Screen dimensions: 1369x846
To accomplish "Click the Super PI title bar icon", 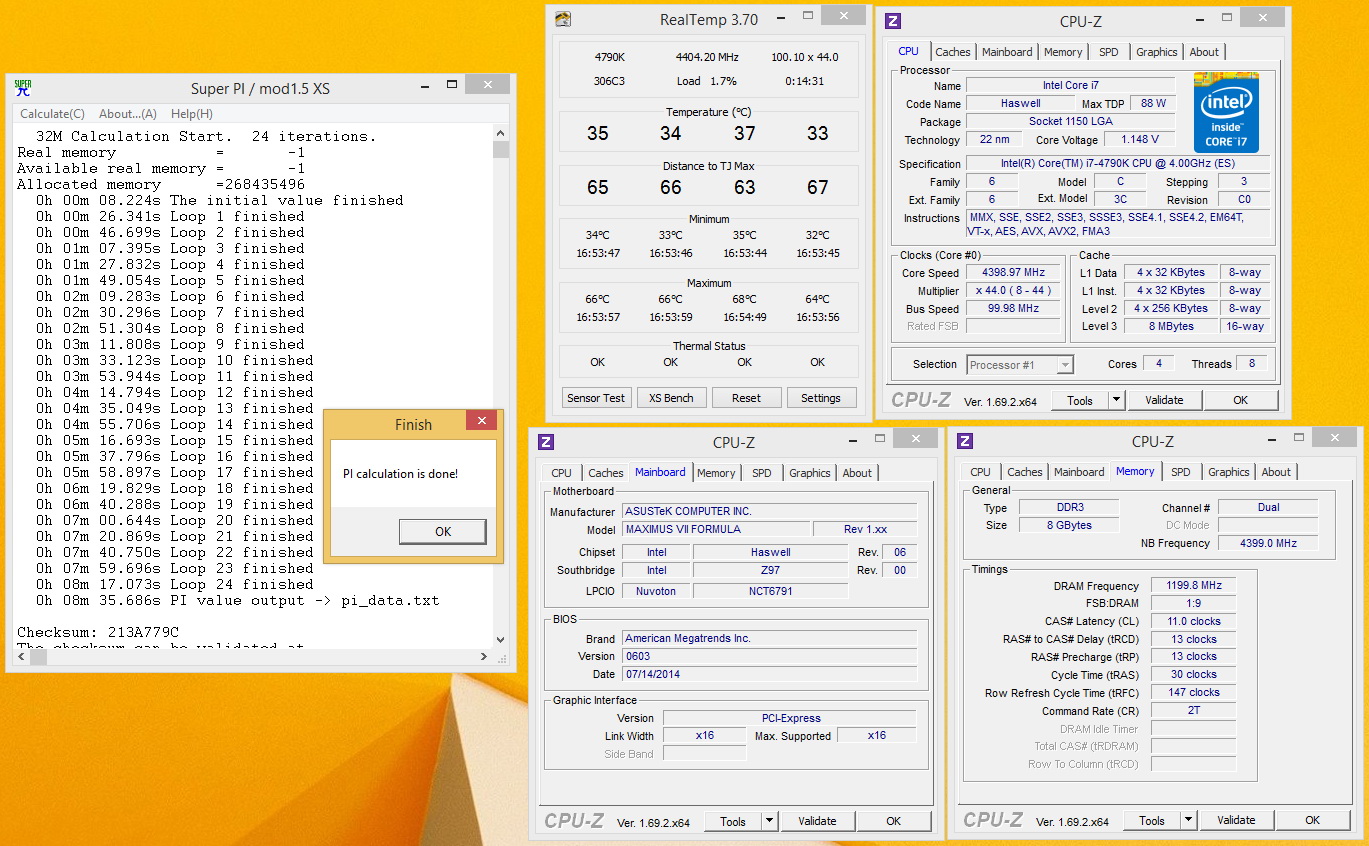I will 23,88.
